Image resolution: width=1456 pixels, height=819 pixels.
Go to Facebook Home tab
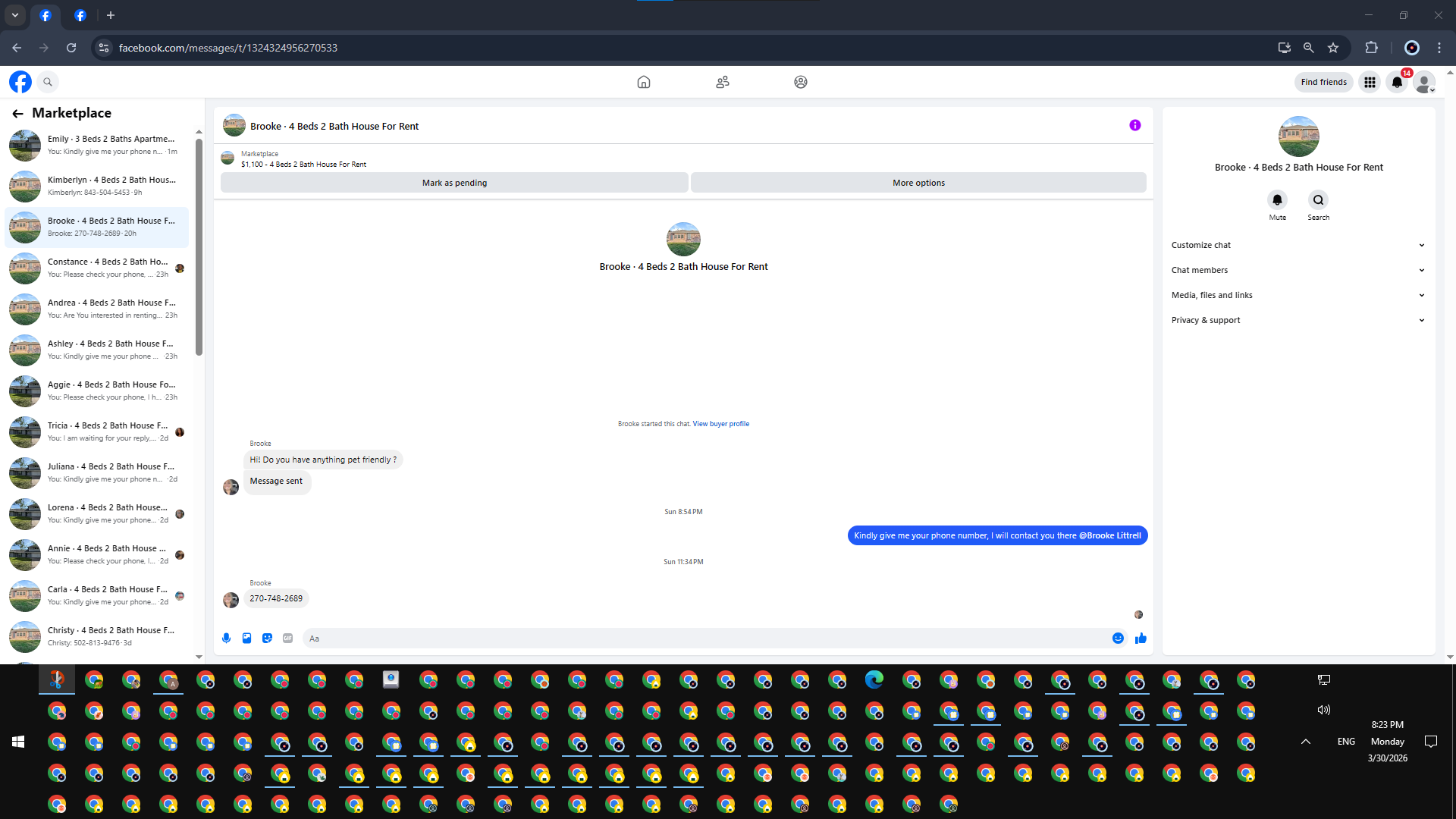643,82
